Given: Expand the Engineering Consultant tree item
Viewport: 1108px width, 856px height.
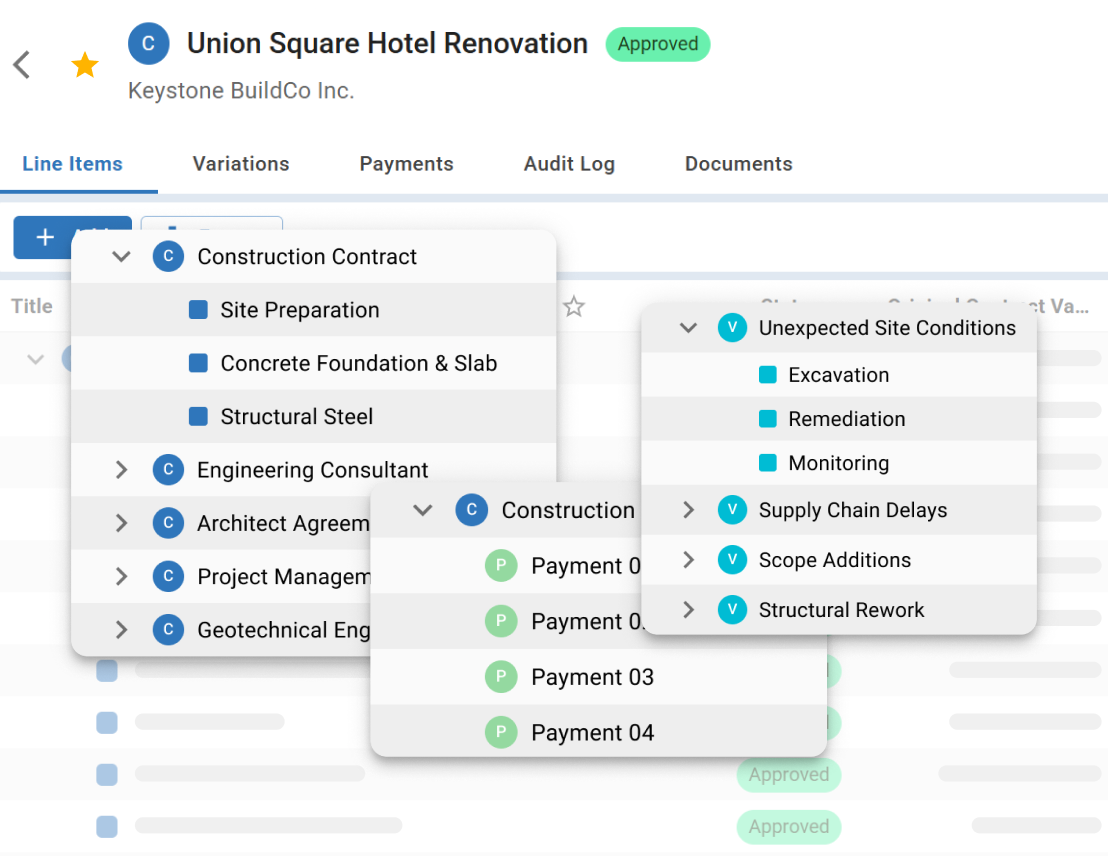Looking at the screenshot, I should point(121,470).
